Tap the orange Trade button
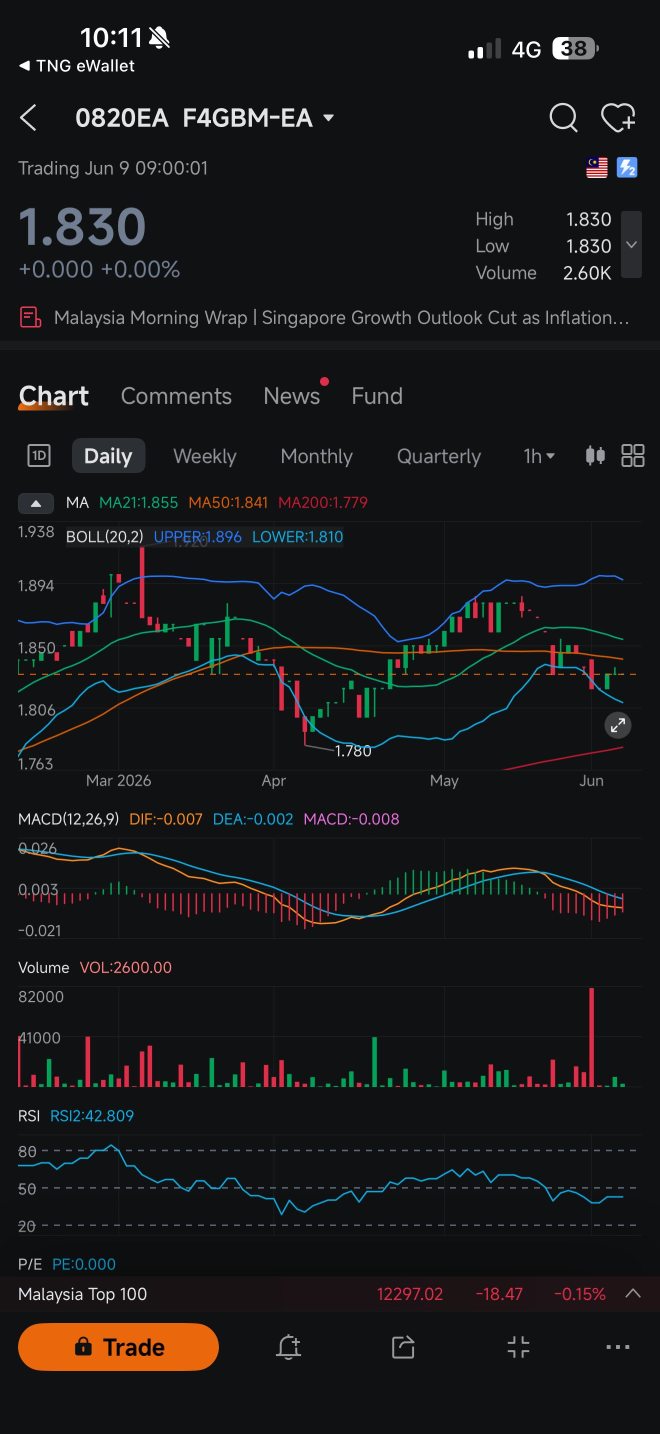The height and width of the screenshot is (1434, 660). click(x=118, y=1347)
